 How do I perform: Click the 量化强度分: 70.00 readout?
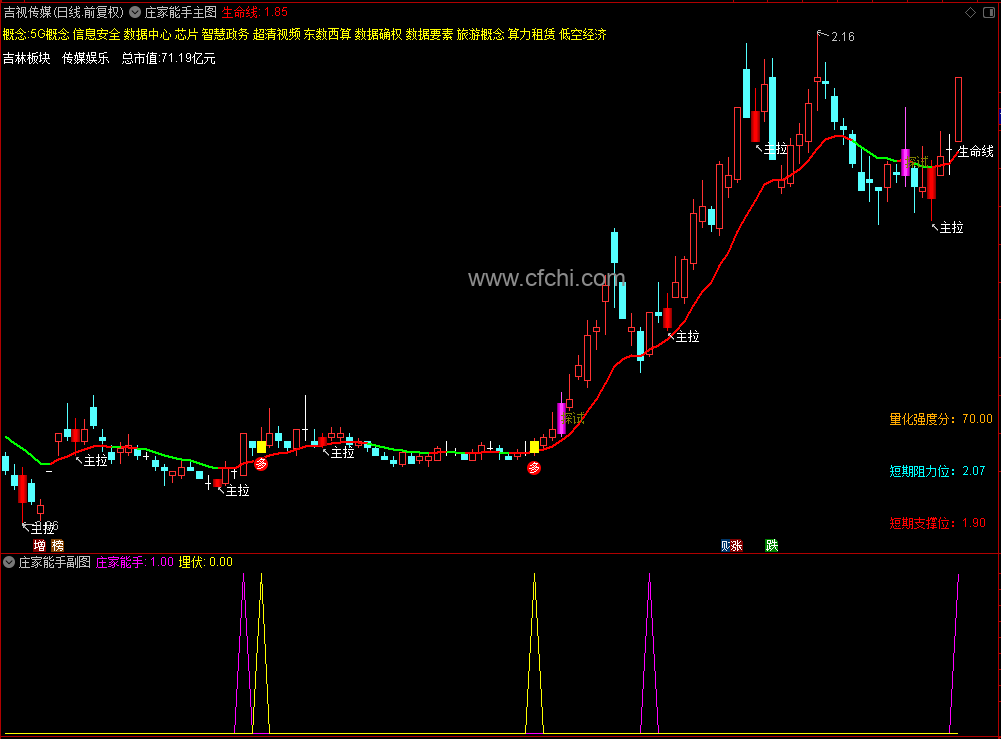click(941, 419)
